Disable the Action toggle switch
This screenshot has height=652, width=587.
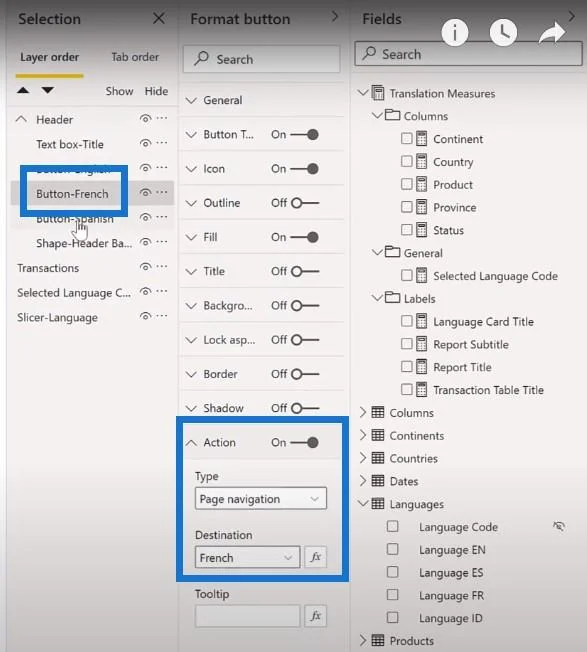click(x=305, y=442)
